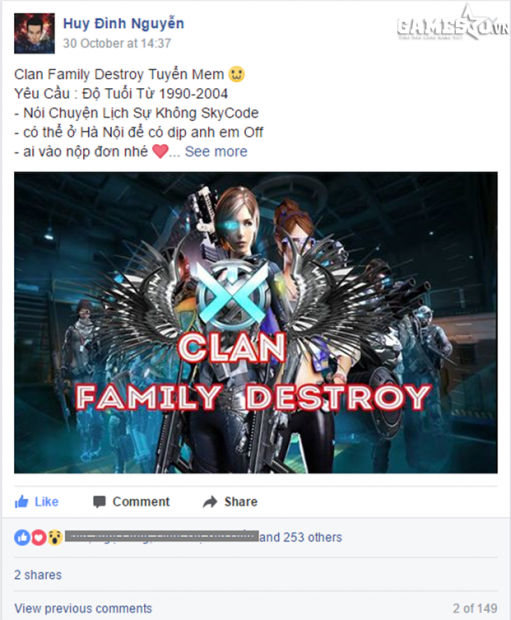This screenshot has width=511, height=620.
Task: Expand the post with See more
Action: 216,151
